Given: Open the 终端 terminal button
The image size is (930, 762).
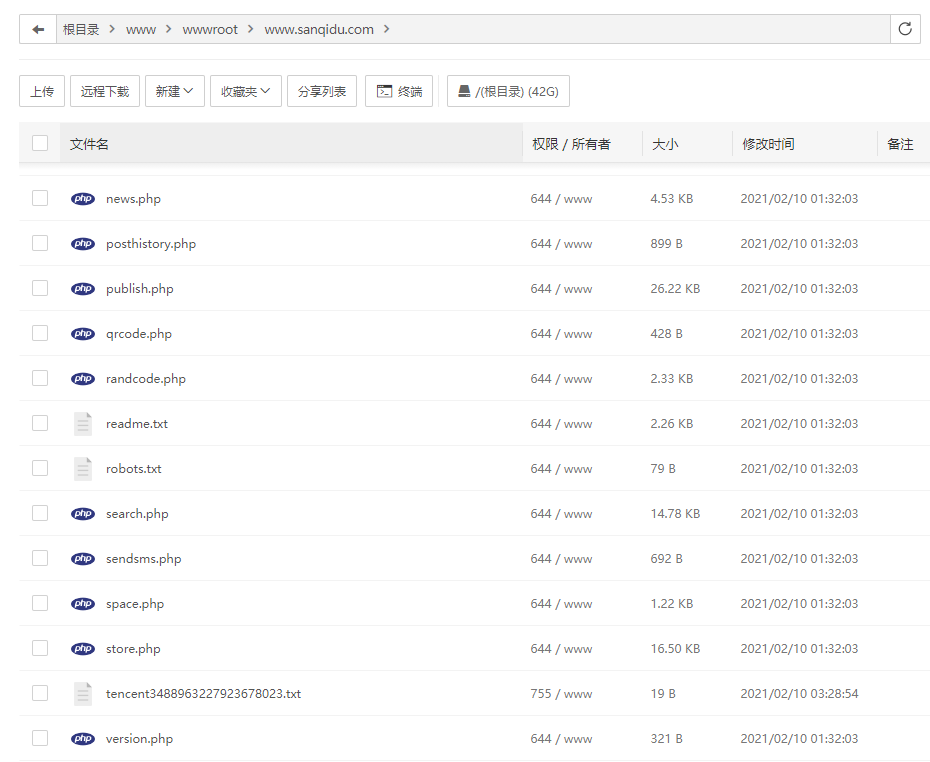Looking at the screenshot, I should pyautogui.click(x=399, y=91).
